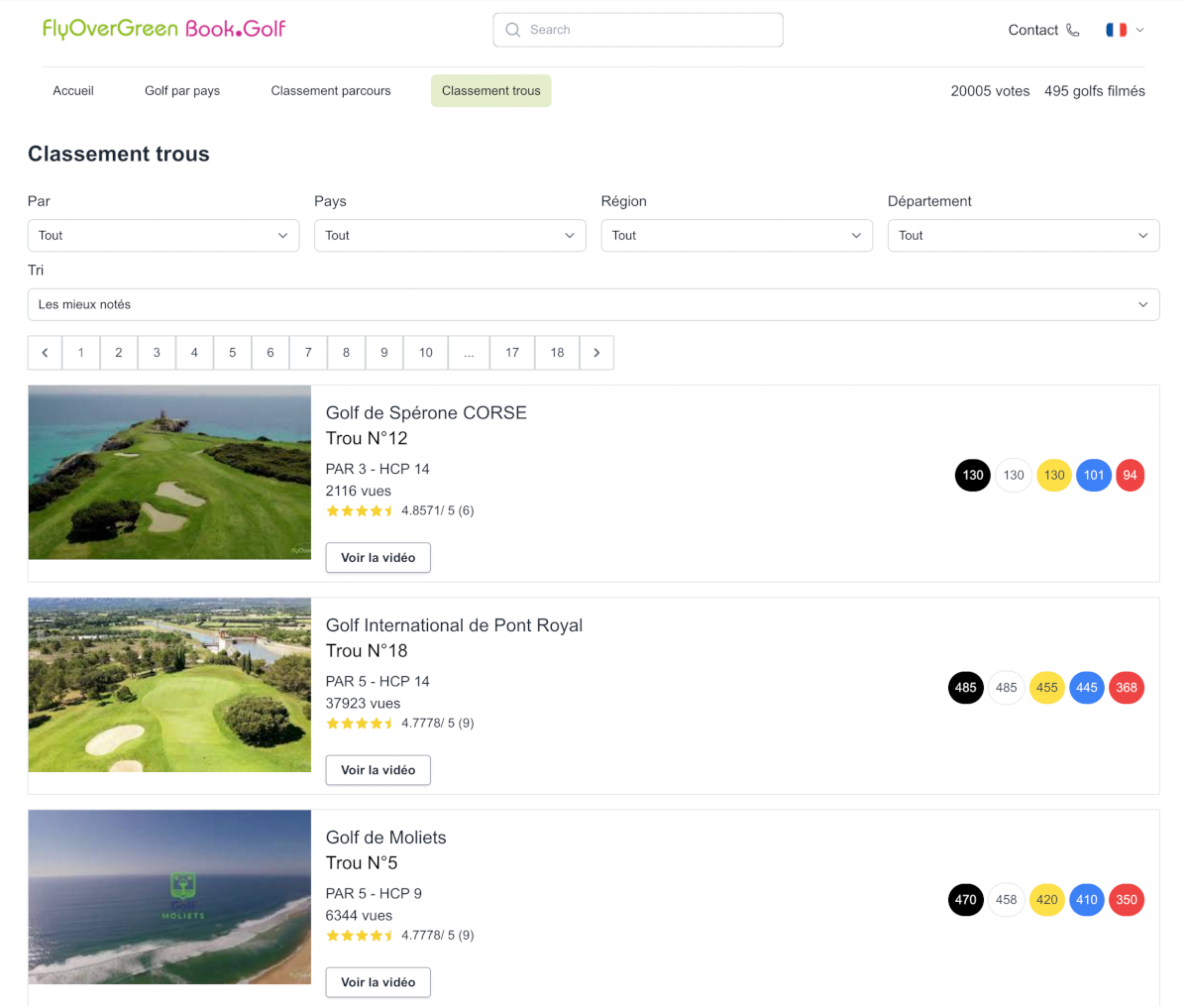Viewport: 1189px width, 1008px height.
Task: Click white tee 130 on Spérone
Action: point(1014,475)
